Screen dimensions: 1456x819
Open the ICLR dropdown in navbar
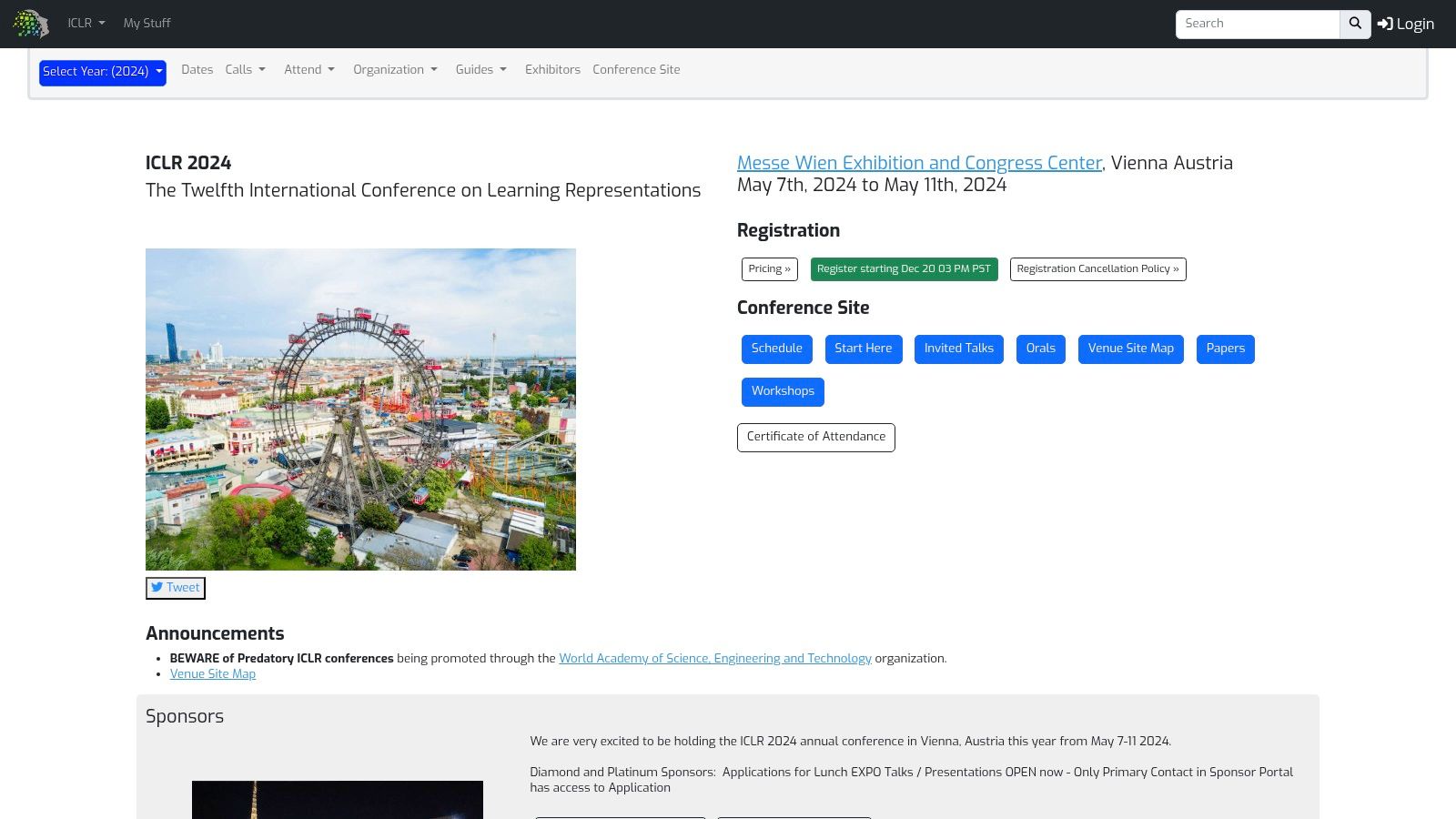click(86, 24)
